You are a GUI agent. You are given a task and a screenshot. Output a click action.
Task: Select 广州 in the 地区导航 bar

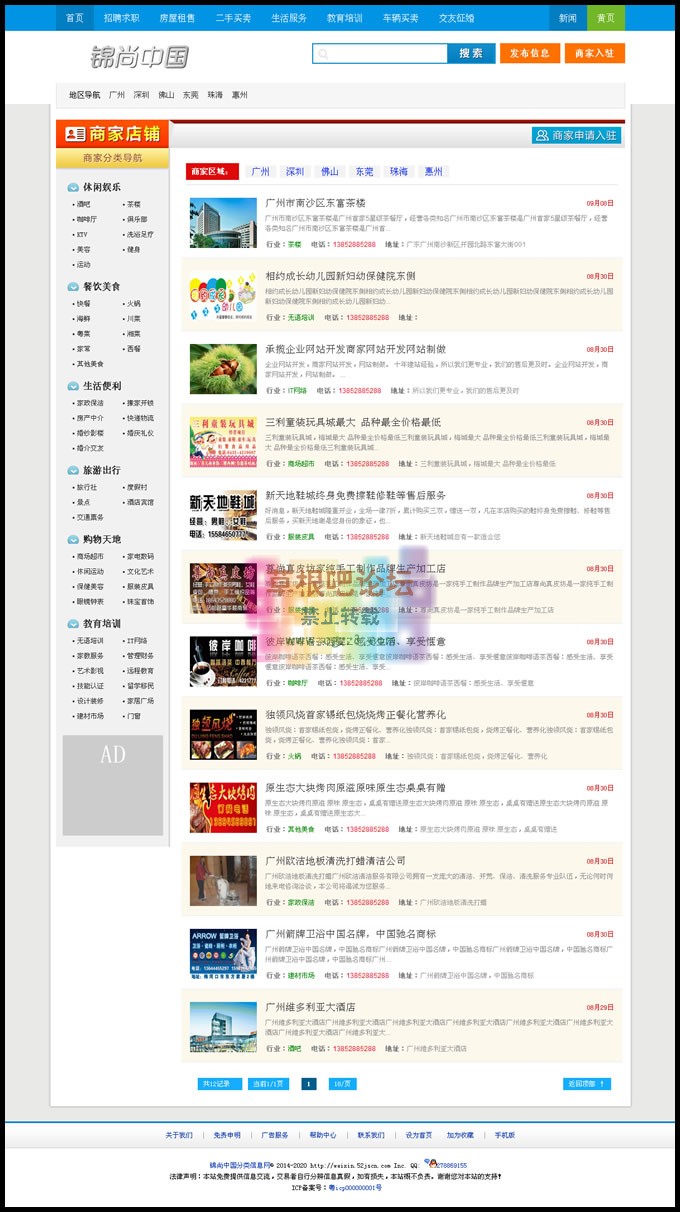click(117, 95)
